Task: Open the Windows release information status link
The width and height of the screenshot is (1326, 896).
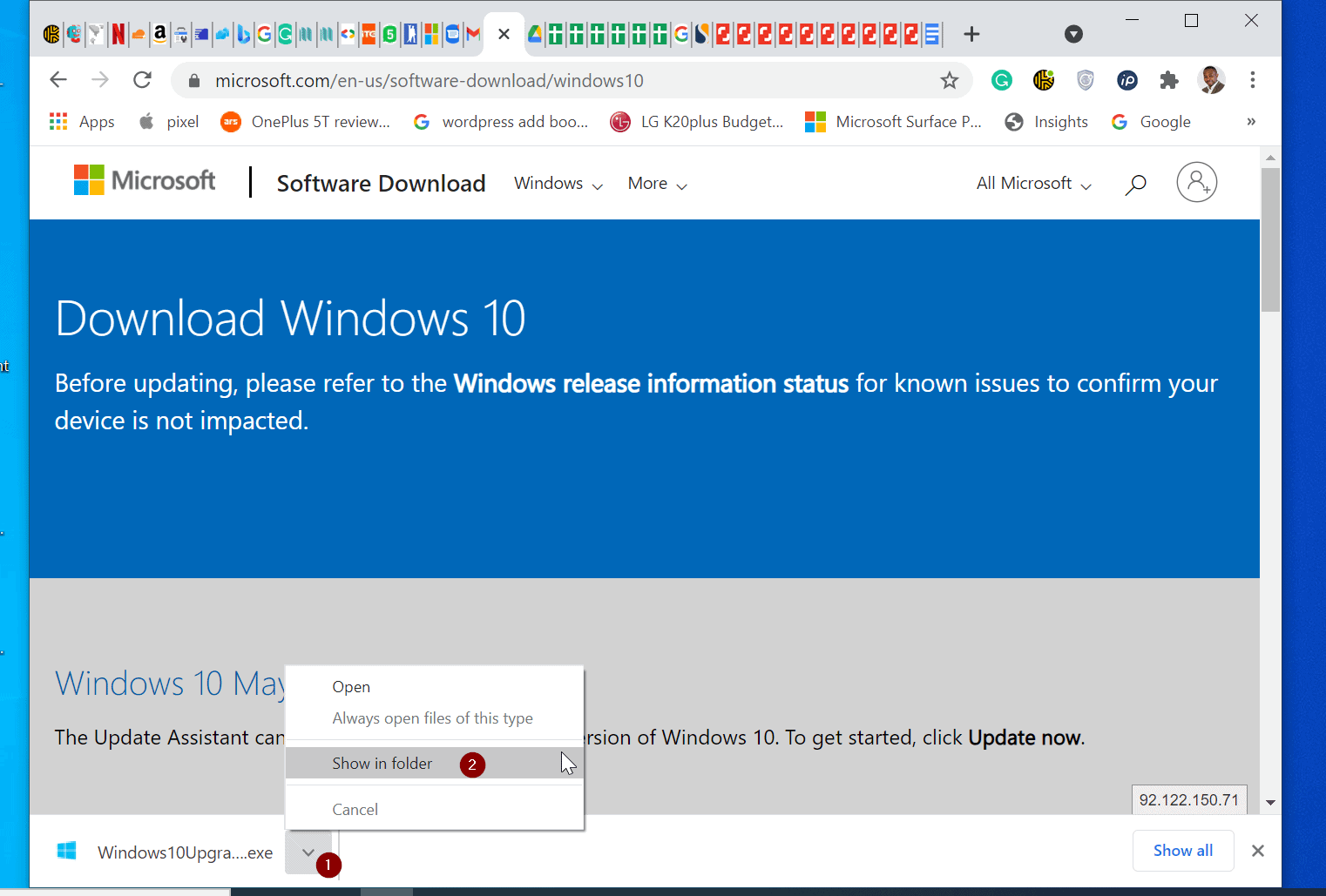Action: (x=651, y=383)
